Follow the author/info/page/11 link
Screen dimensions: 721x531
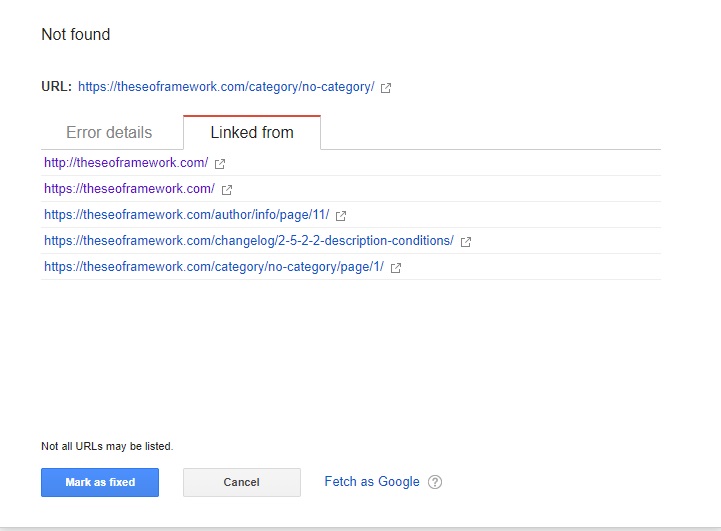(186, 214)
